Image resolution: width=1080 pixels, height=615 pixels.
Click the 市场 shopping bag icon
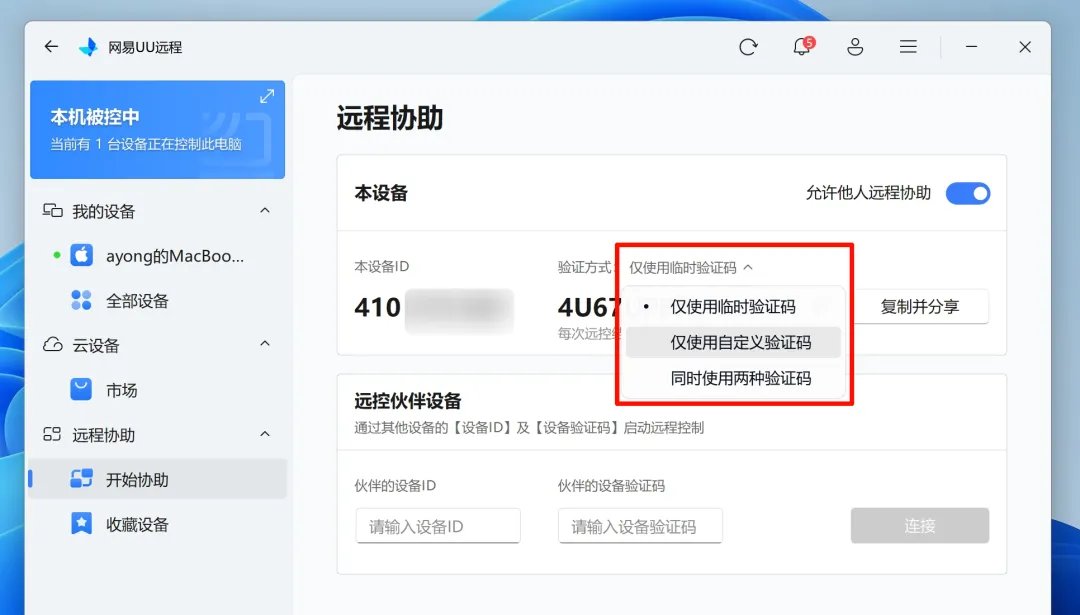(81, 389)
